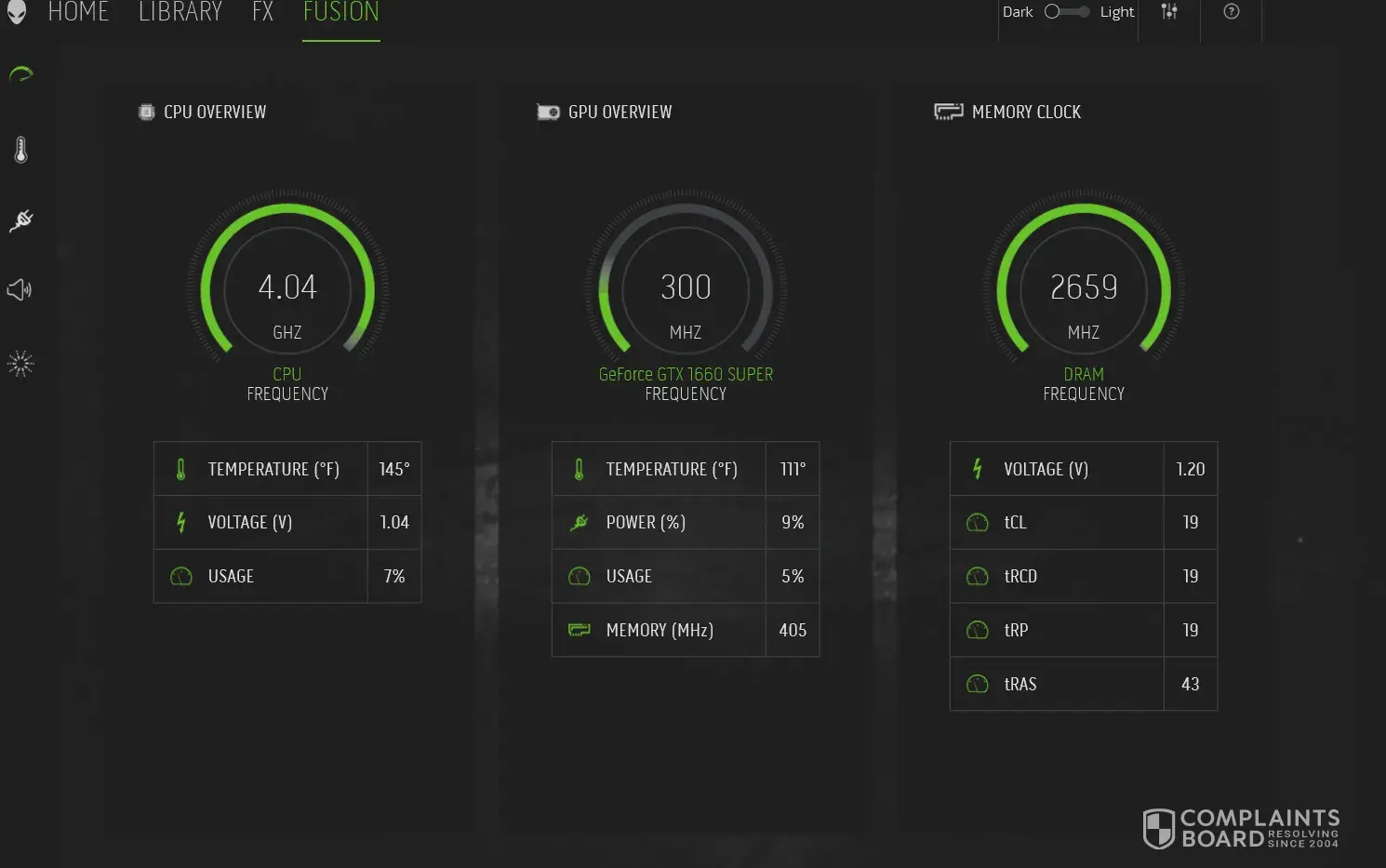Switch to the LIBRARY tab

pos(180,12)
